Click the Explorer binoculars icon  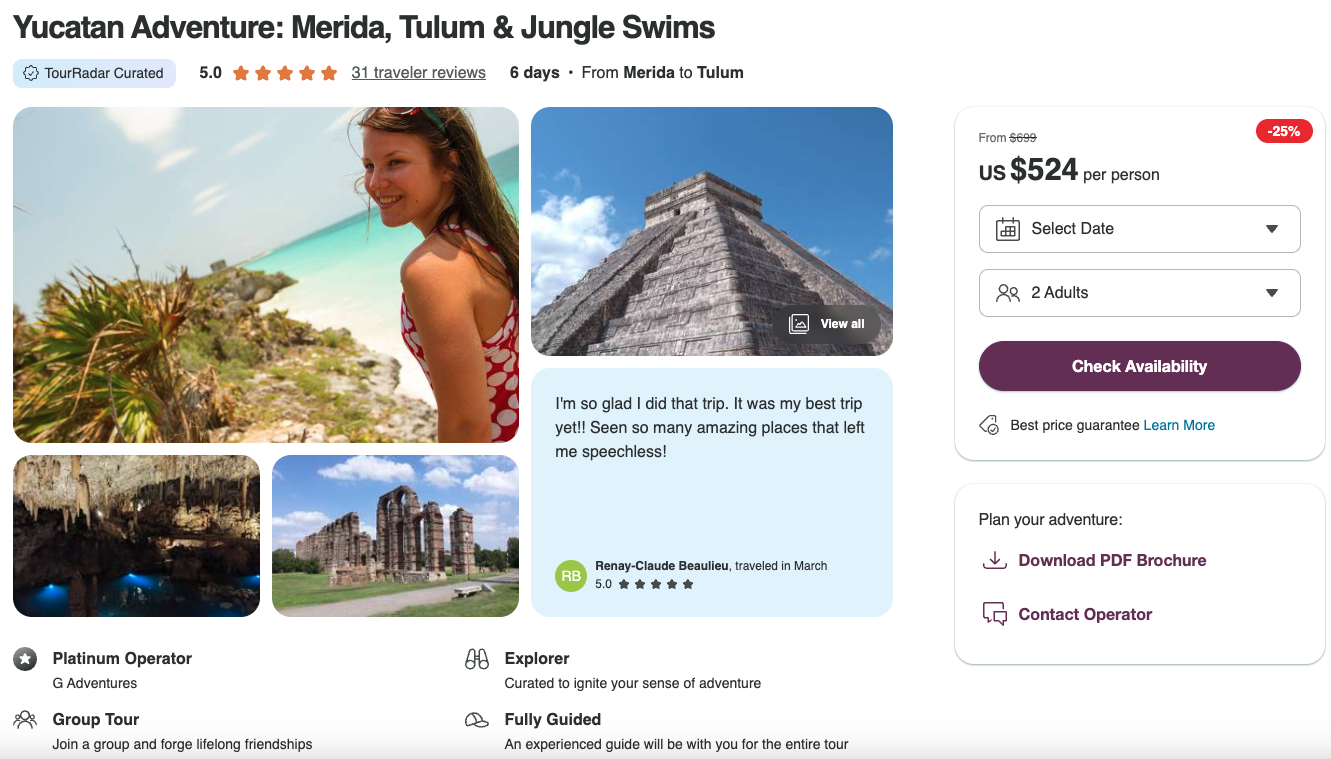[477, 659]
